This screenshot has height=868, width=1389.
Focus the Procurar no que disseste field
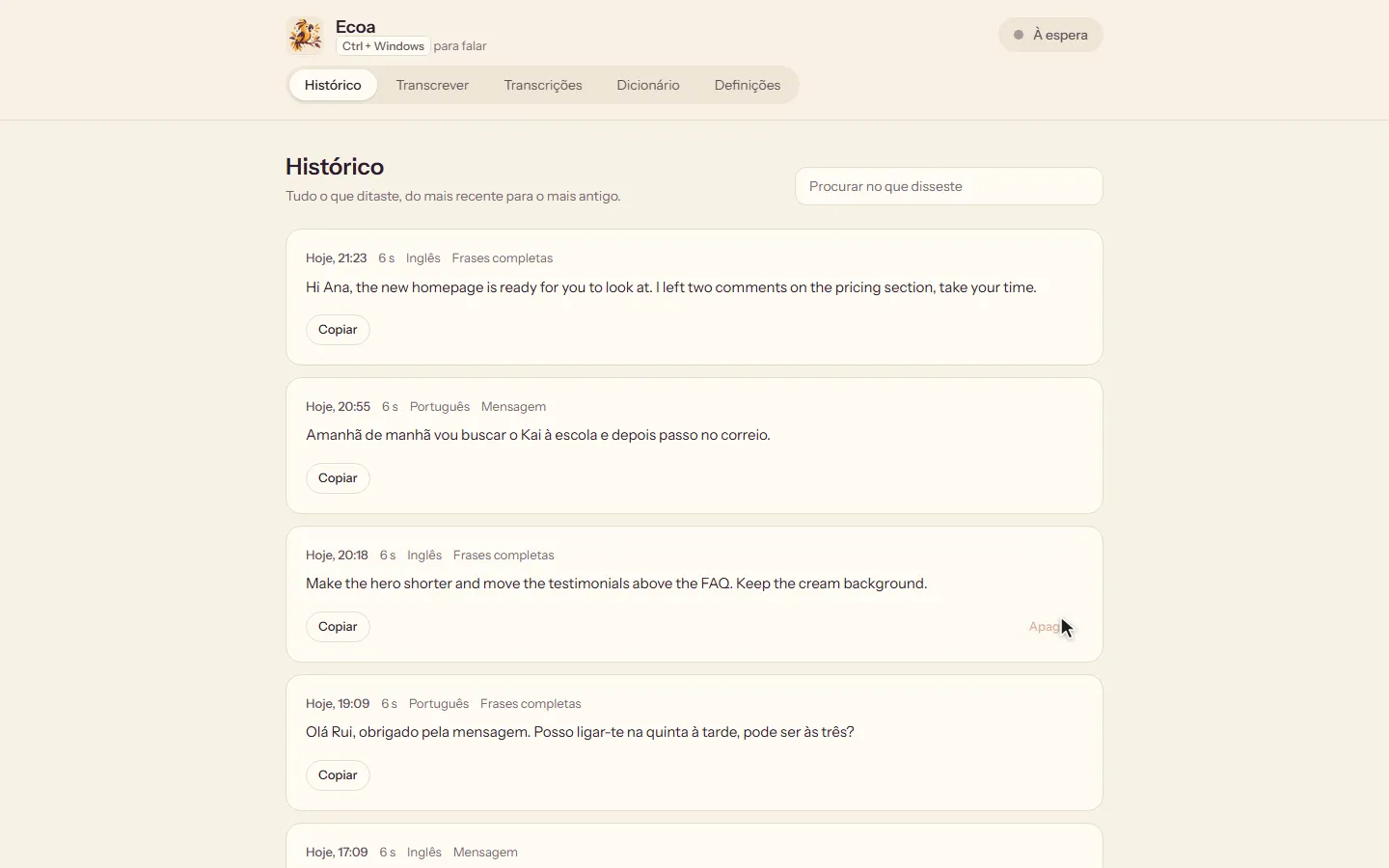949,186
